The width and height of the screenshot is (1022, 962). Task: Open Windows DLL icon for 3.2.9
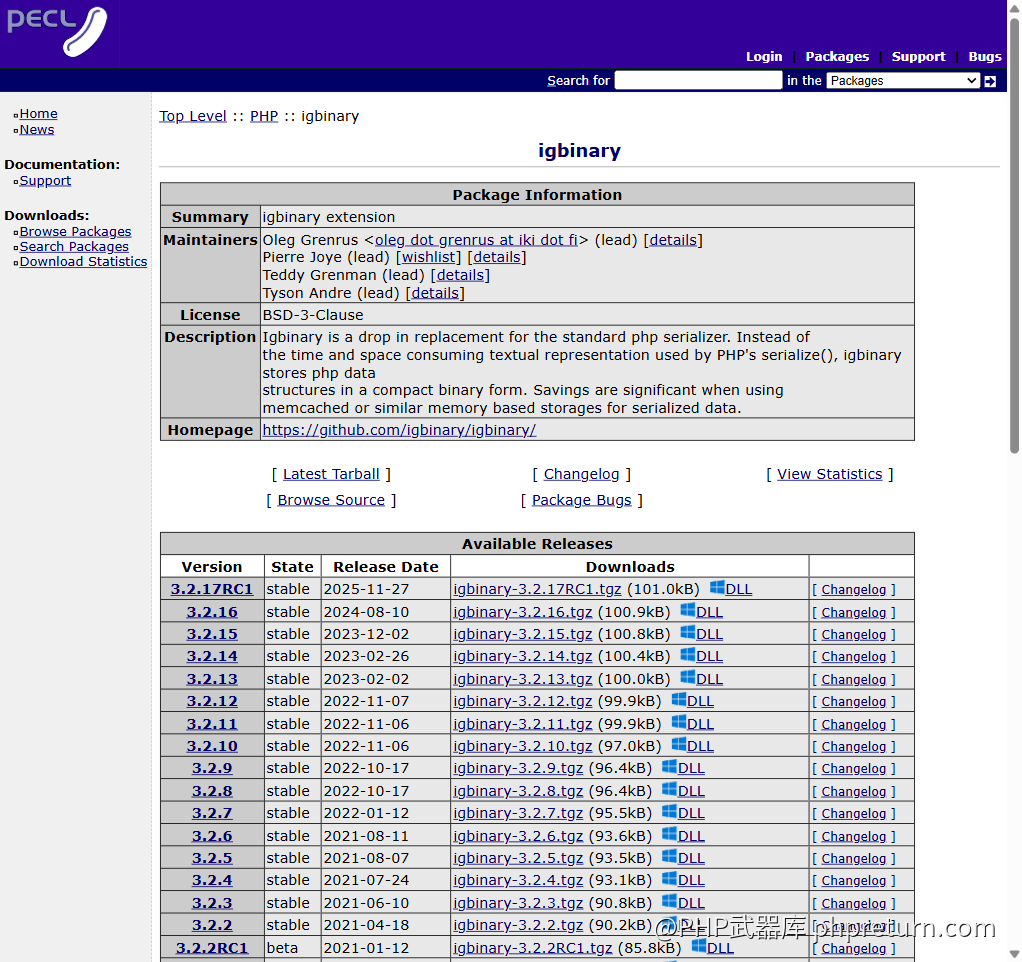click(x=669, y=766)
